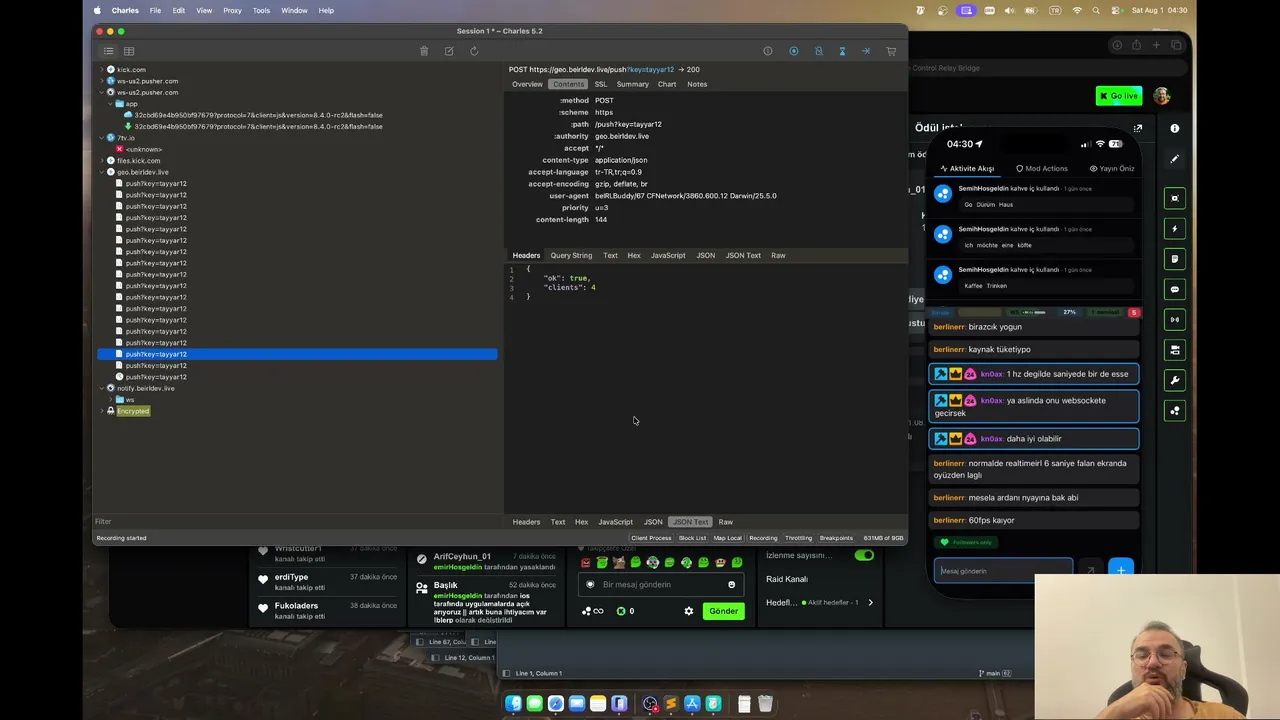Toggle SSL proxying padlock icon
Screen dimensions: 1280x720
click(x=818, y=51)
